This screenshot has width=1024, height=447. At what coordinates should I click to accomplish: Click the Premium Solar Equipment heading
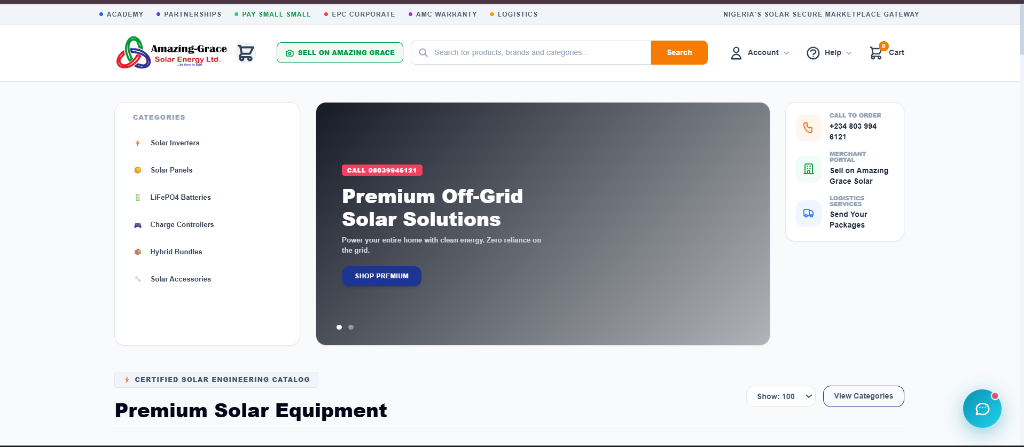tap(251, 410)
